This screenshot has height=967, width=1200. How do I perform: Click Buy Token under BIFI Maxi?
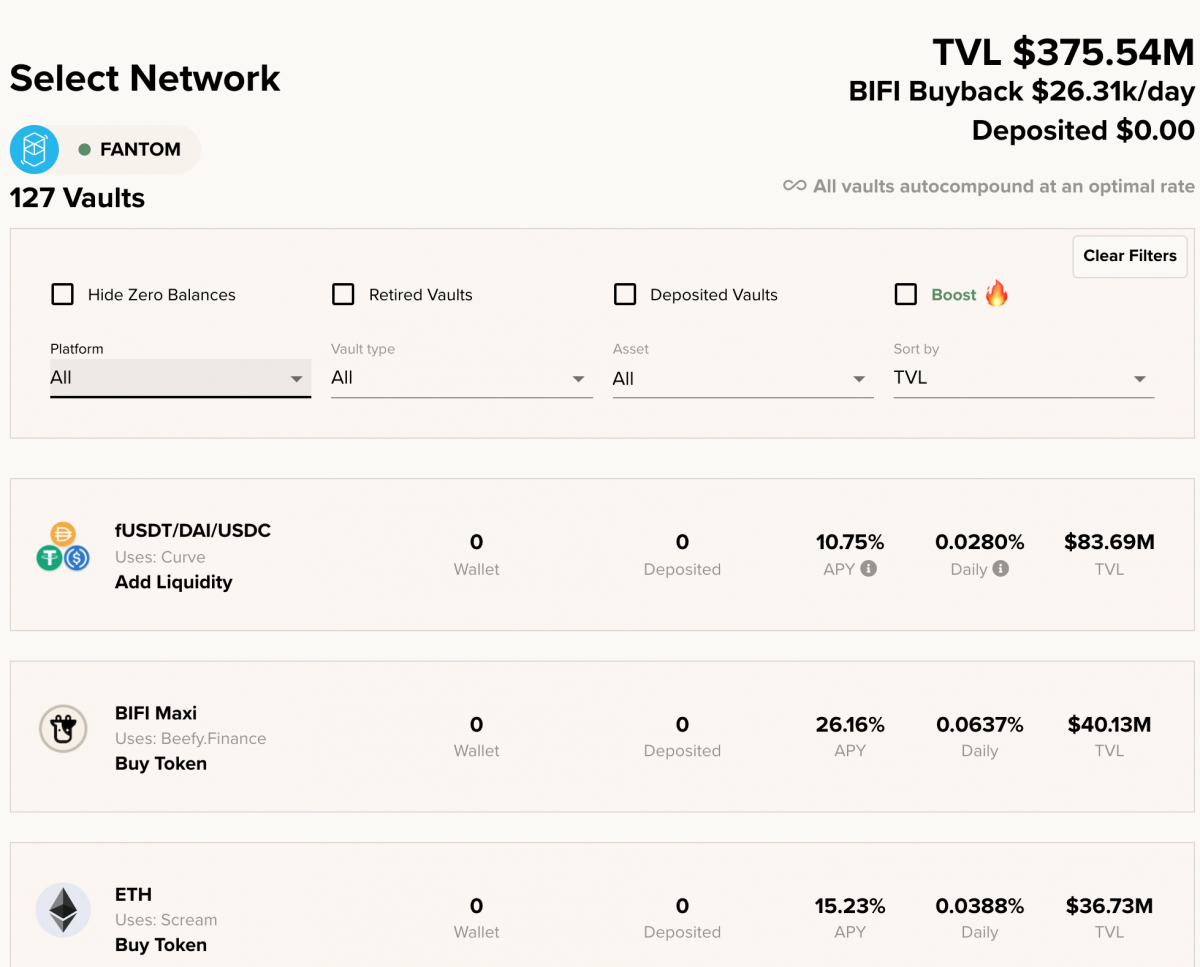tap(161, 764)
